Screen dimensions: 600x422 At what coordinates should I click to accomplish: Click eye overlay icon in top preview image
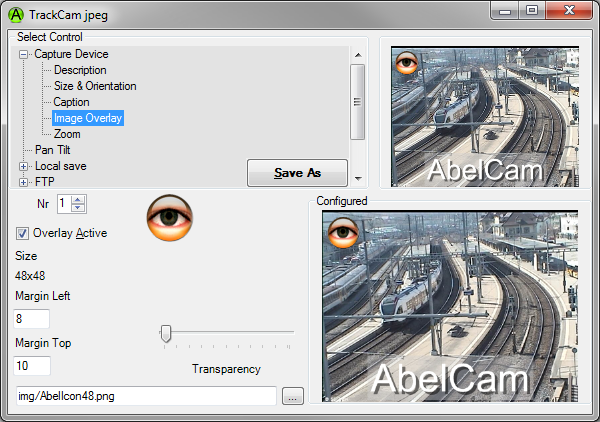407,64
